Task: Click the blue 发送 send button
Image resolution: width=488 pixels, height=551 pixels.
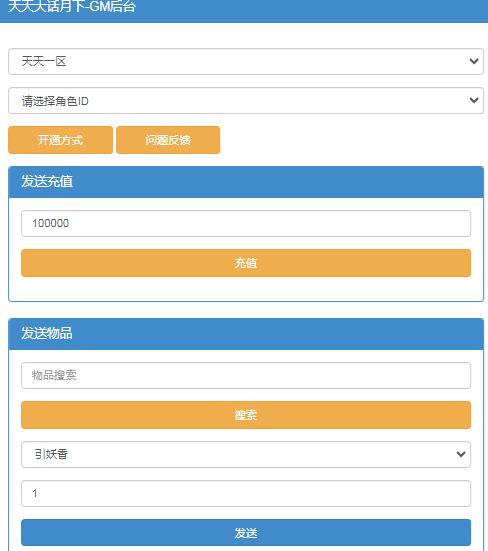Action: (x=246, y=532)
